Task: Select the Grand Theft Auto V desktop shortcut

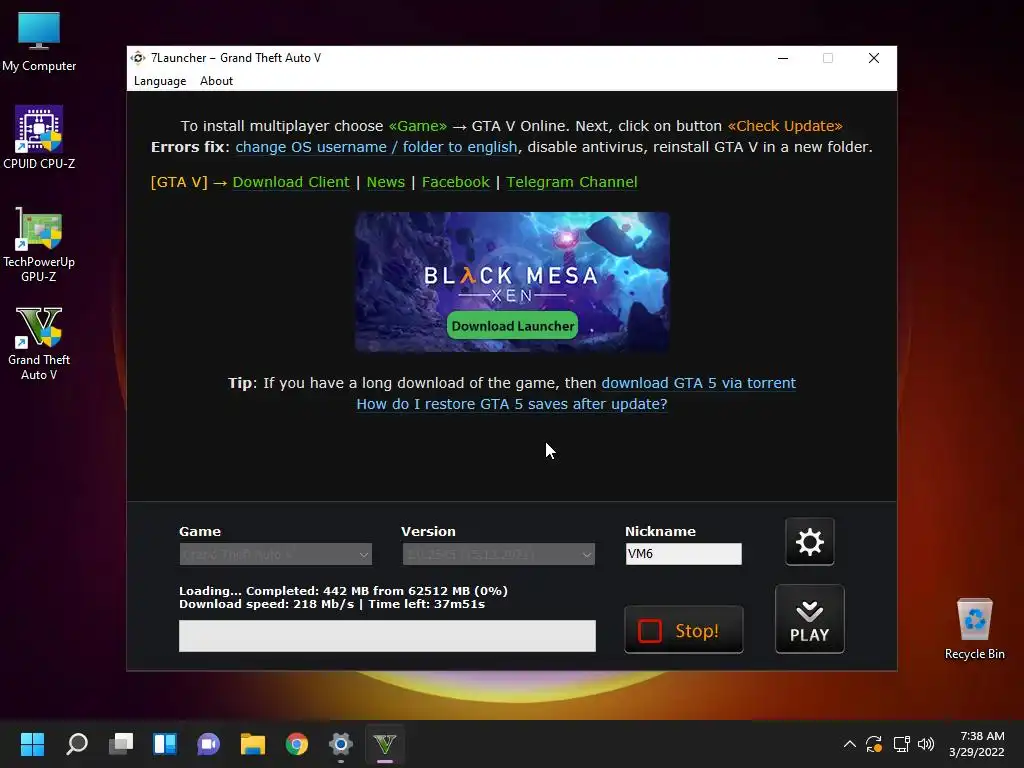Action: point(39,344)
